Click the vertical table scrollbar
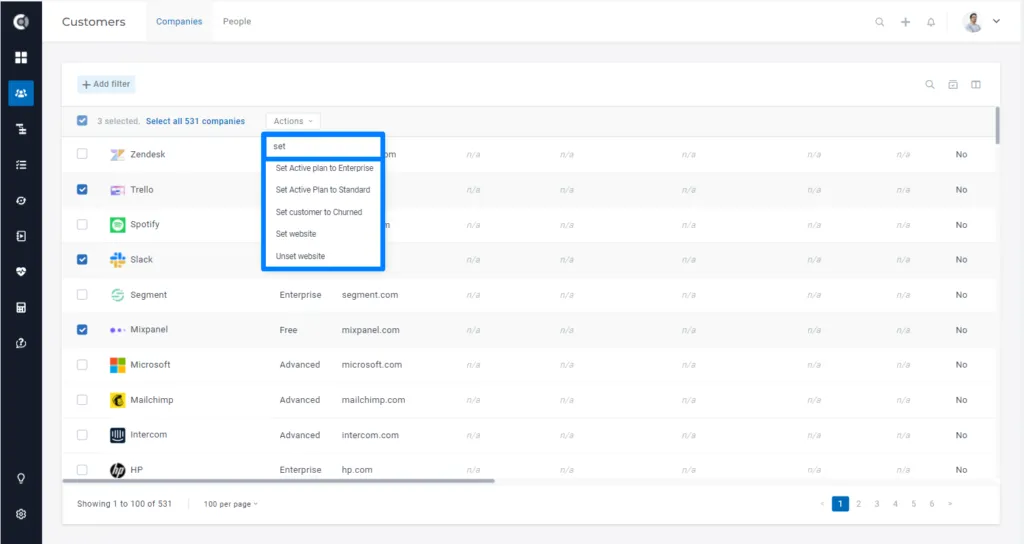 coord(997,125)
